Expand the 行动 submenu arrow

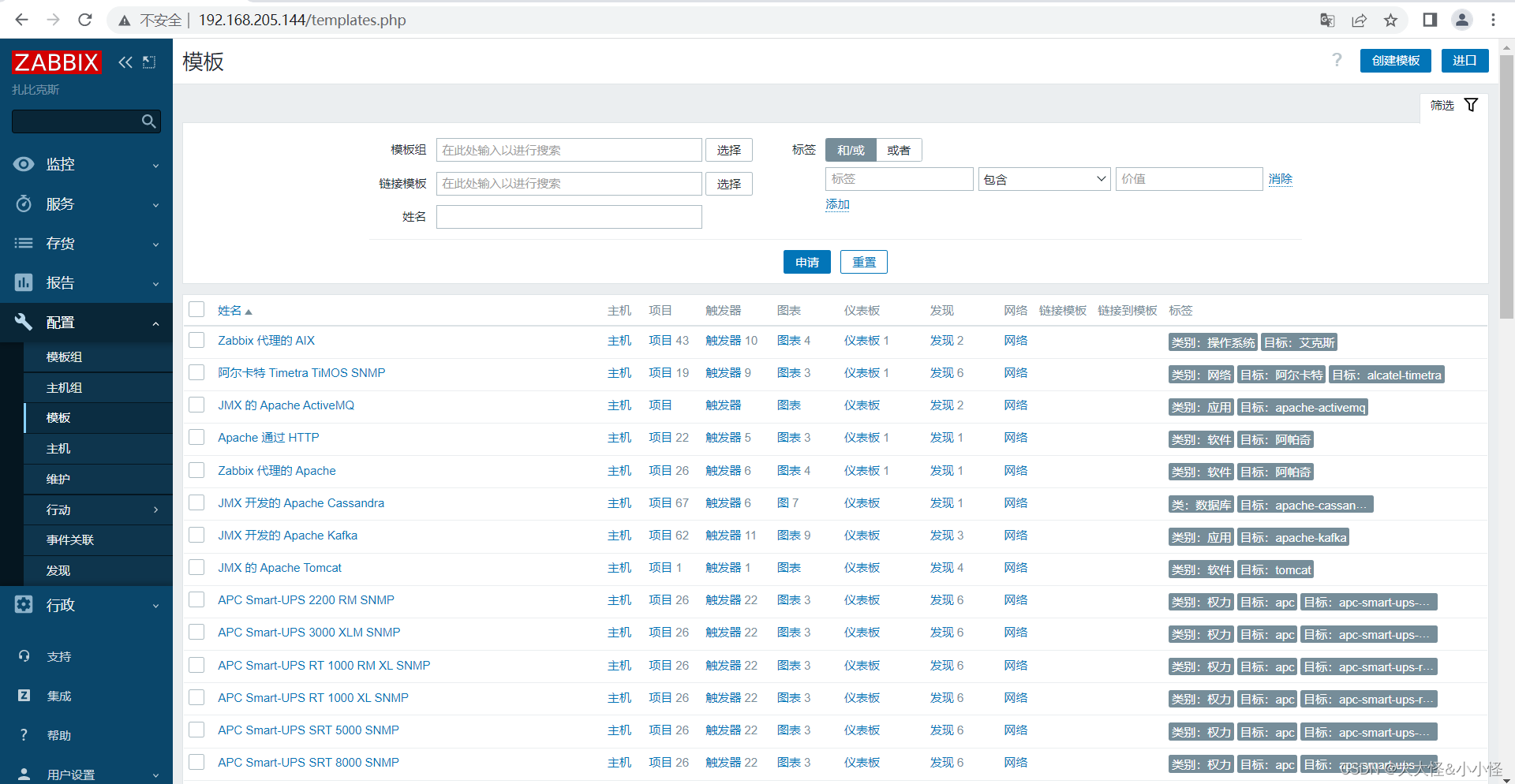155,510
